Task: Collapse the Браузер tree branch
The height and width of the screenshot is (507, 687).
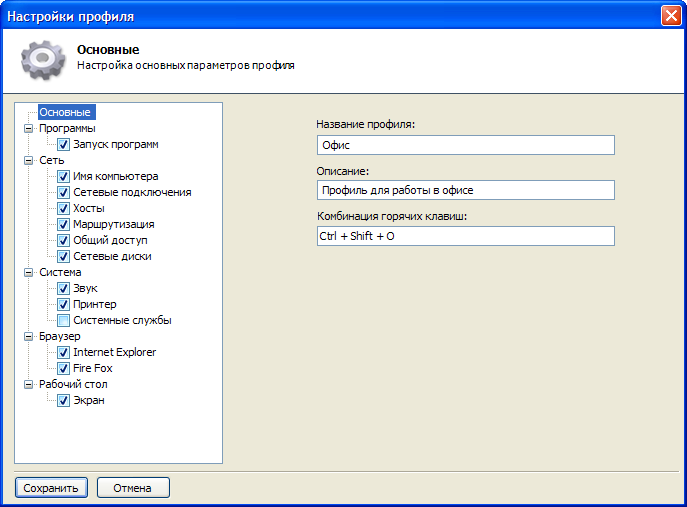Action: (x=27, y=336)
